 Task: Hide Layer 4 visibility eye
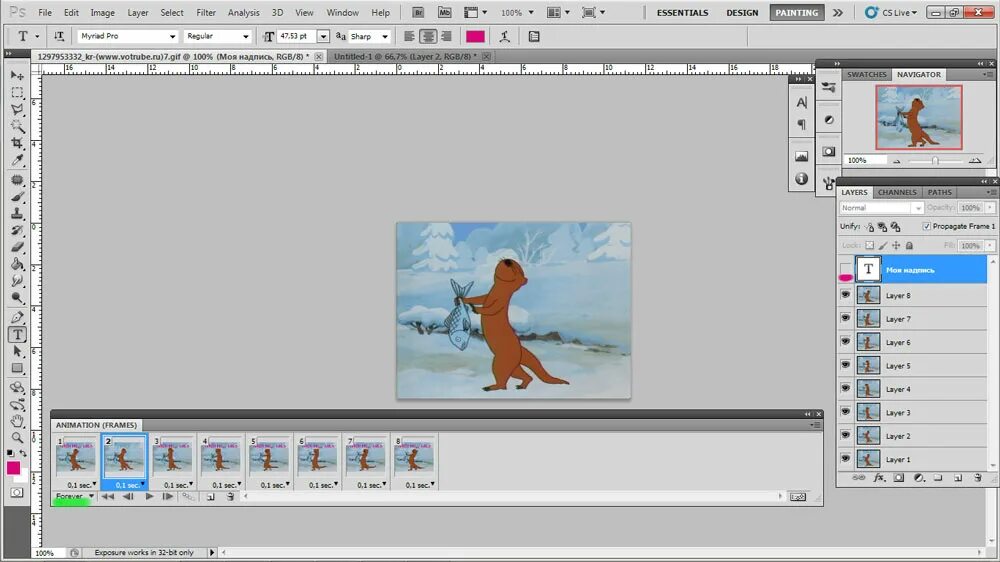[846, 388]
